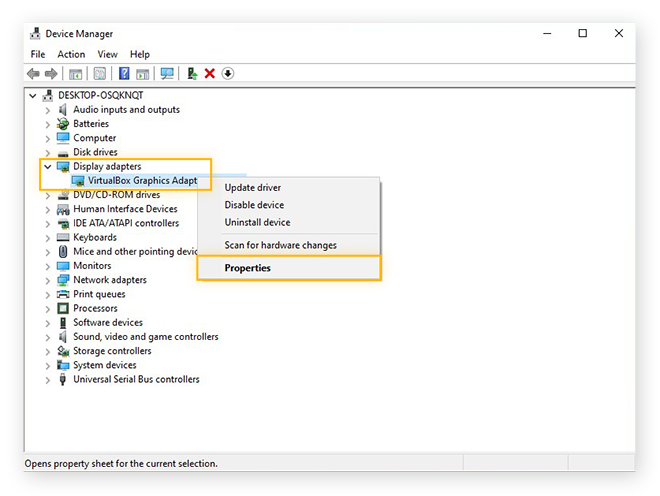The width and height of the screenshot is (660, 496).
Task: Open the File menu
Action: 38,54
